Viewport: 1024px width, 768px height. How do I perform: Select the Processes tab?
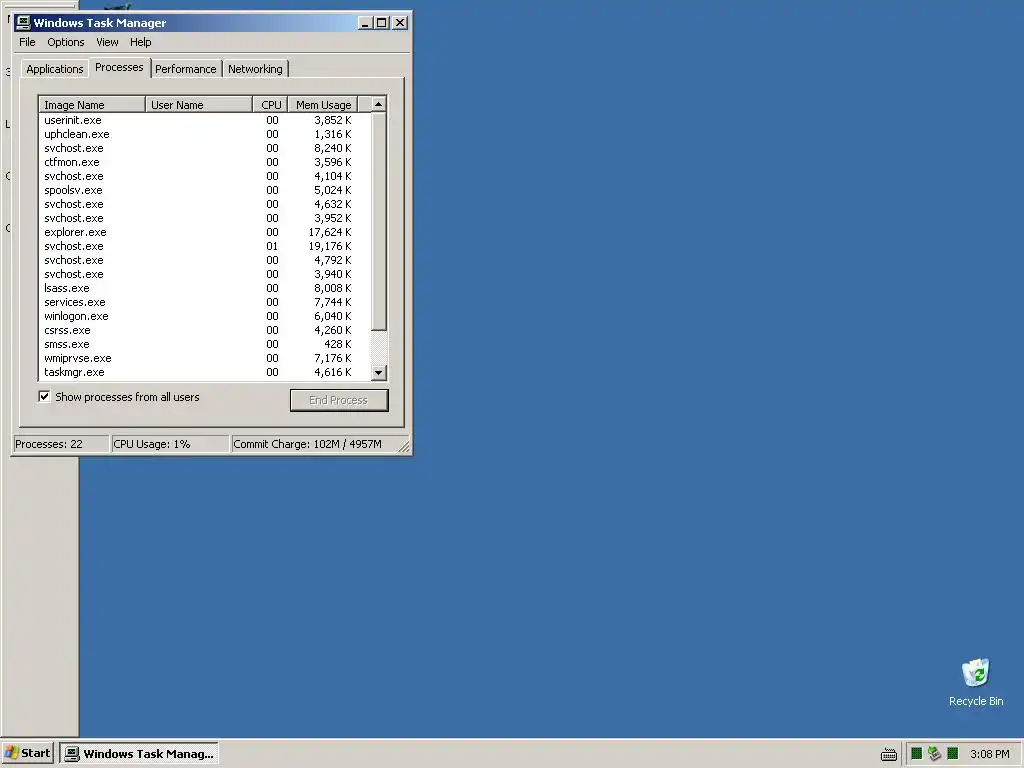119,68
